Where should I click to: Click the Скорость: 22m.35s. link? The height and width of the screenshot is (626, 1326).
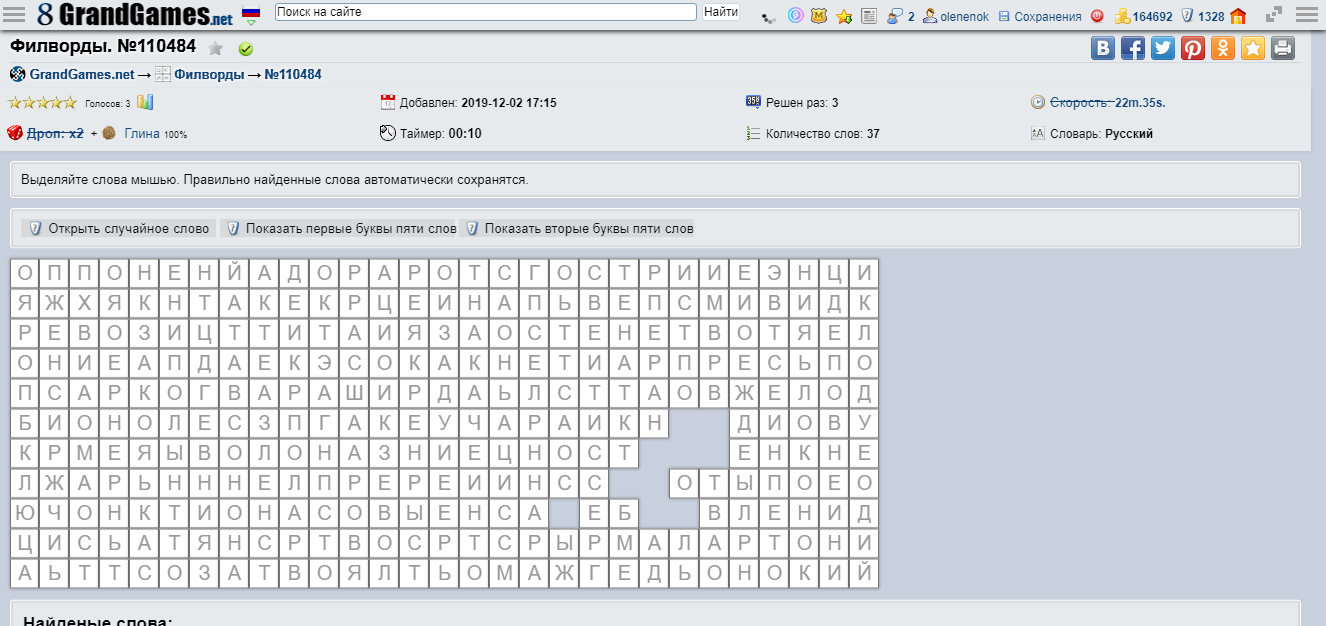click(x=1108, y=102)
